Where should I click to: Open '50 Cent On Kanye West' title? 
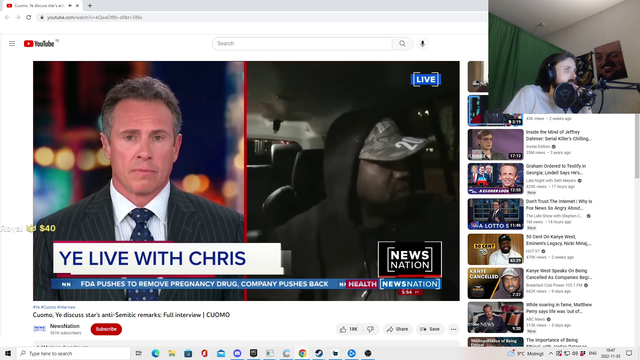pos(559,240)
